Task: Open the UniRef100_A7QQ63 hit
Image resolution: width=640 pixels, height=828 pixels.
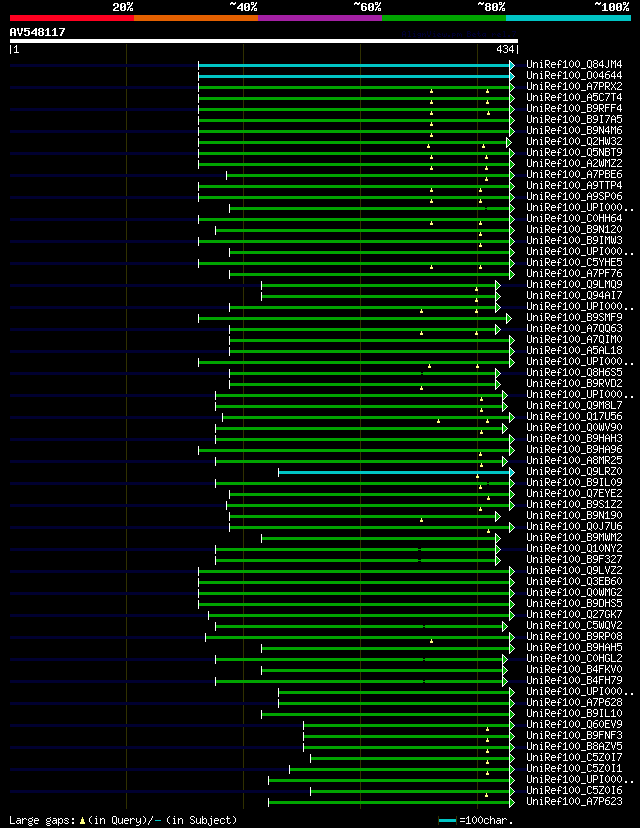Action: [x=574, y=328]
